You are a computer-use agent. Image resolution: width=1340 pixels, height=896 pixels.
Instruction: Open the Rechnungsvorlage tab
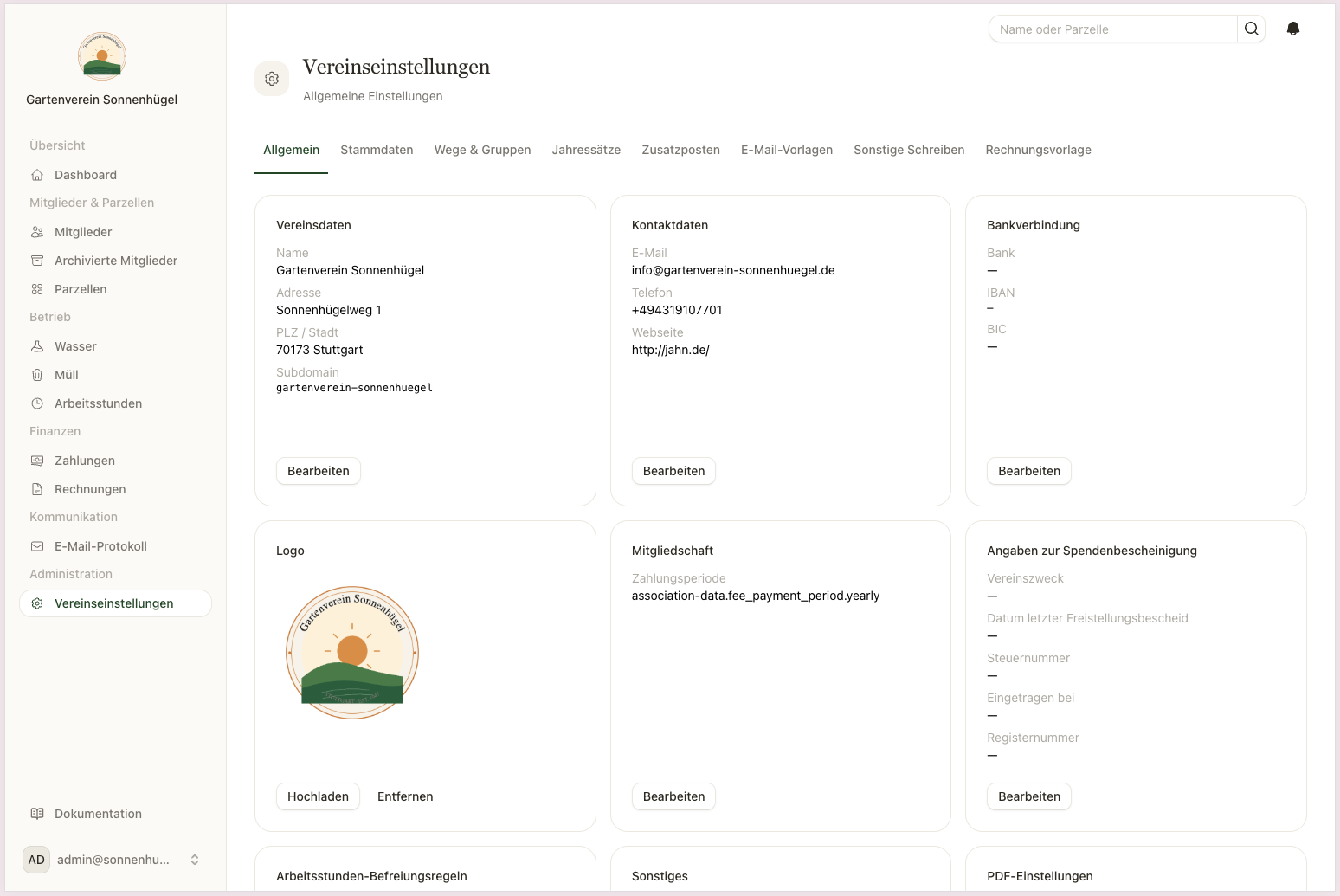click(x=1039, y=150)
